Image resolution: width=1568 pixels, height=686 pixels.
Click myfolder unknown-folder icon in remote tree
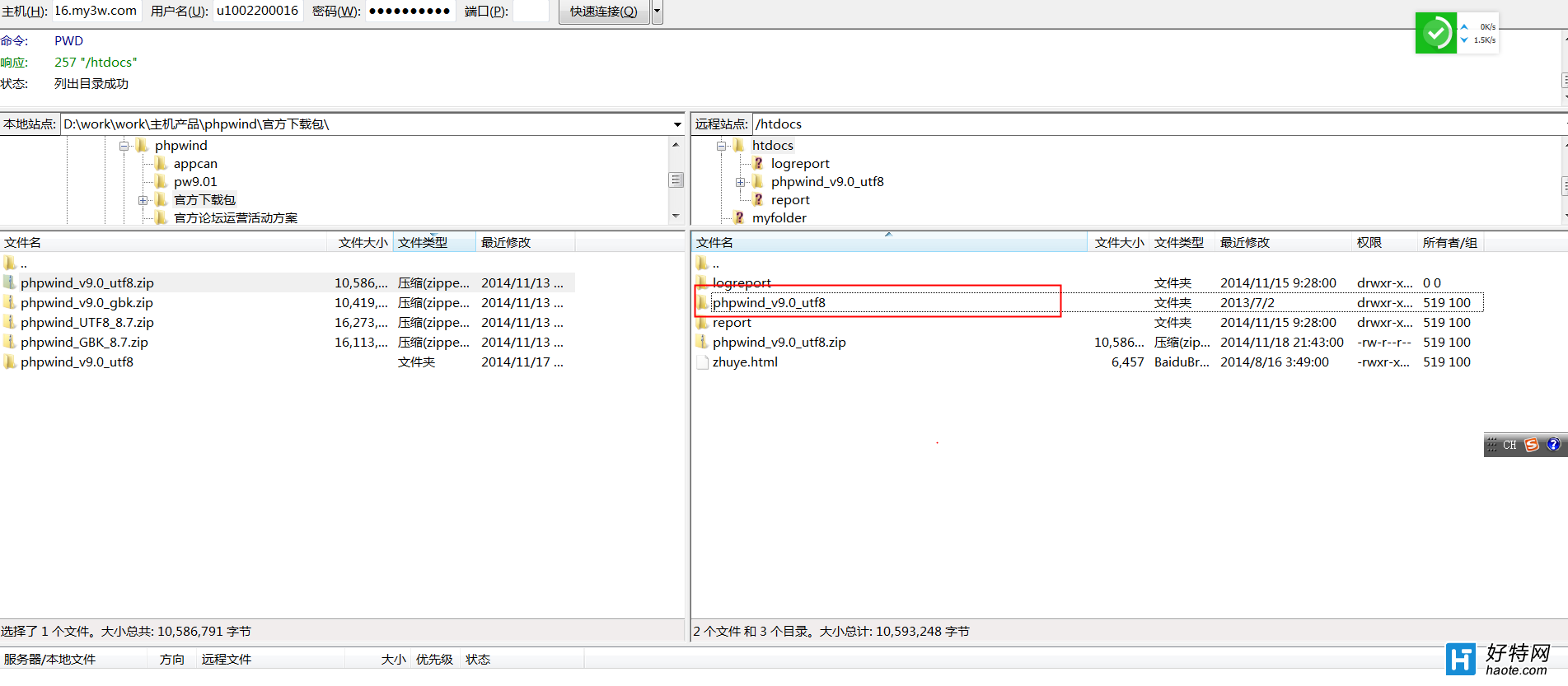coord(738,218)
